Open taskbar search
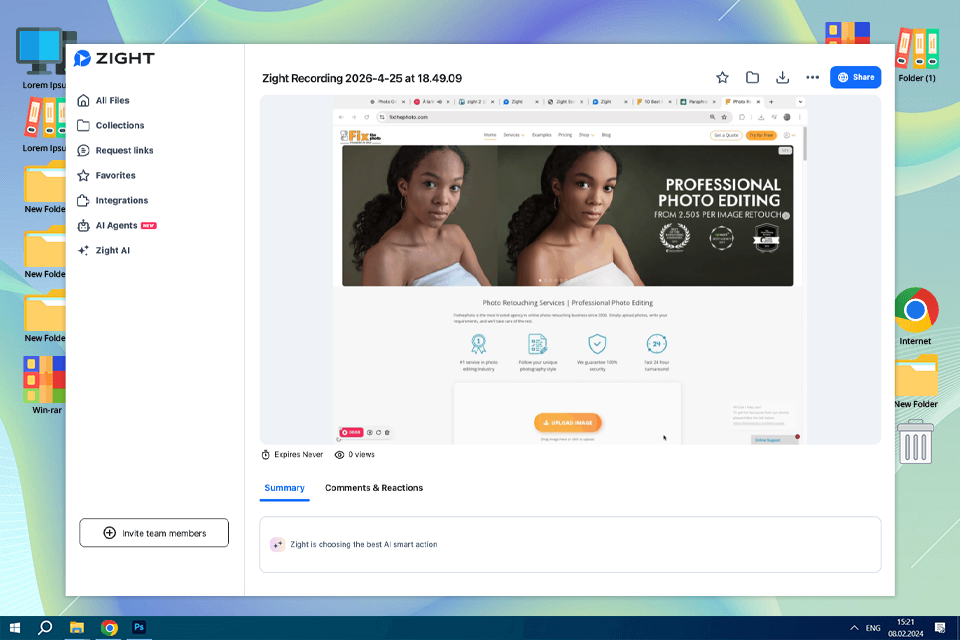Image resolution: width=960 pixels, height=640 pixels. pos(45,628)
